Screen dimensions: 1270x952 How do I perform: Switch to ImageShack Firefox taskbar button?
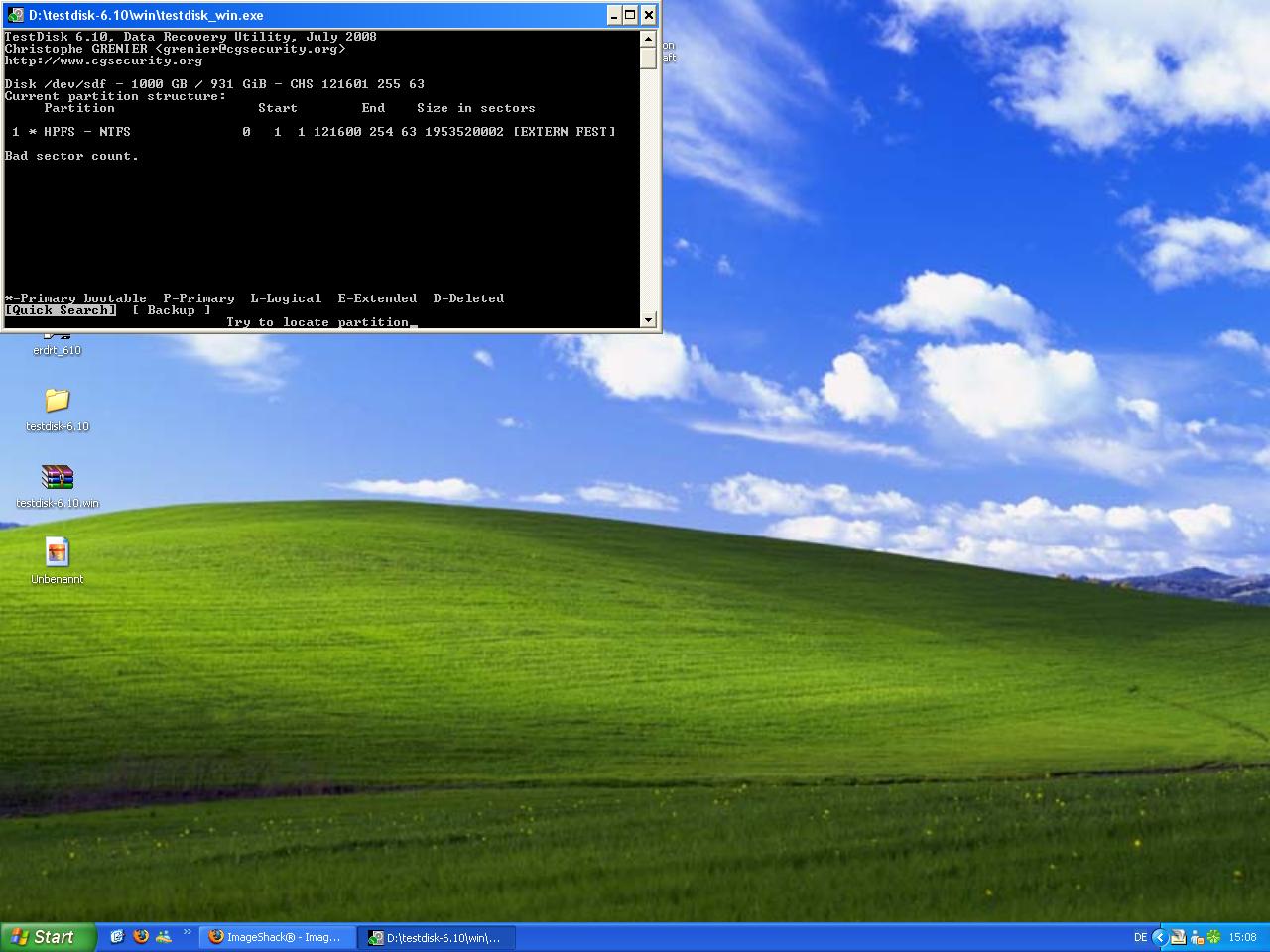[x=277, y=937]
